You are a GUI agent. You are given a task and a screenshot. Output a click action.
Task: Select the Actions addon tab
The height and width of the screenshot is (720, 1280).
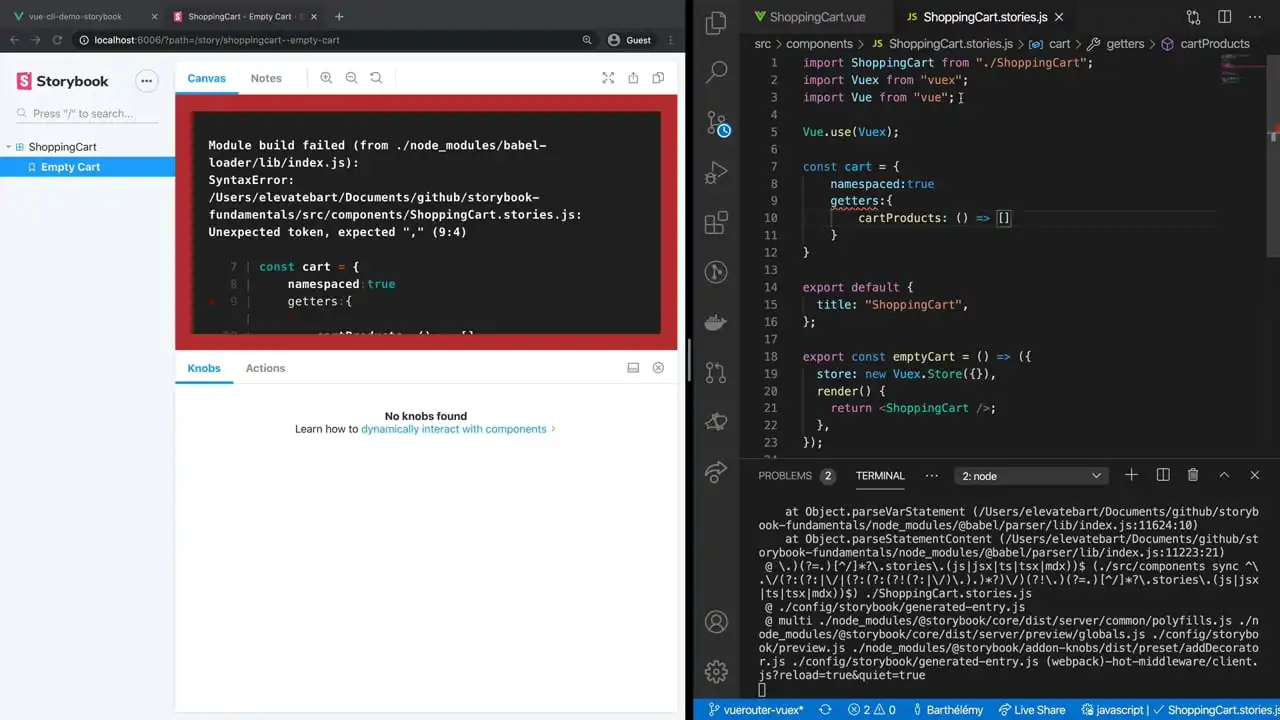(265, 368)
